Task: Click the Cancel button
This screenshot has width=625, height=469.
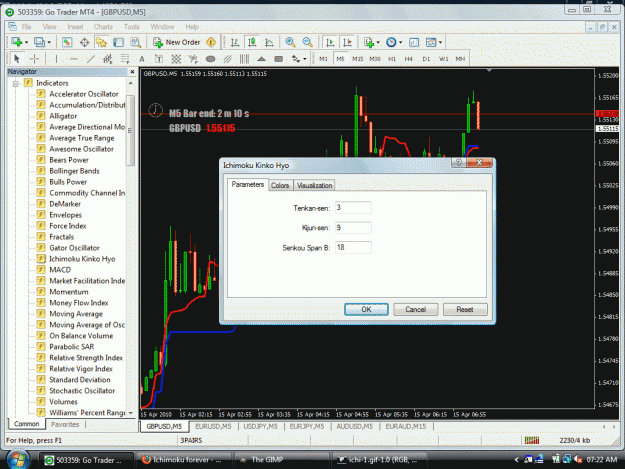Action: (x=415, y=309)
